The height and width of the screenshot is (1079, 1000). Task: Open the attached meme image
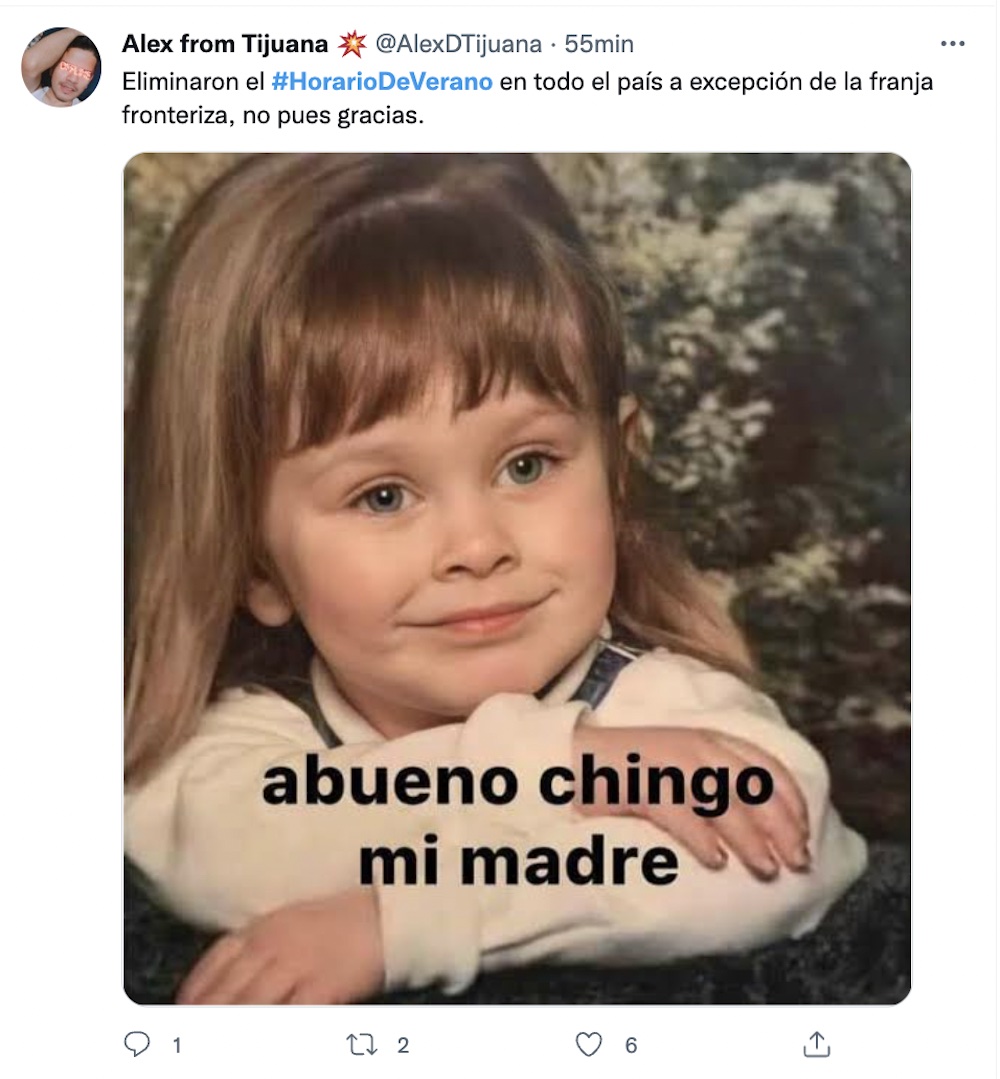(517, 579)
